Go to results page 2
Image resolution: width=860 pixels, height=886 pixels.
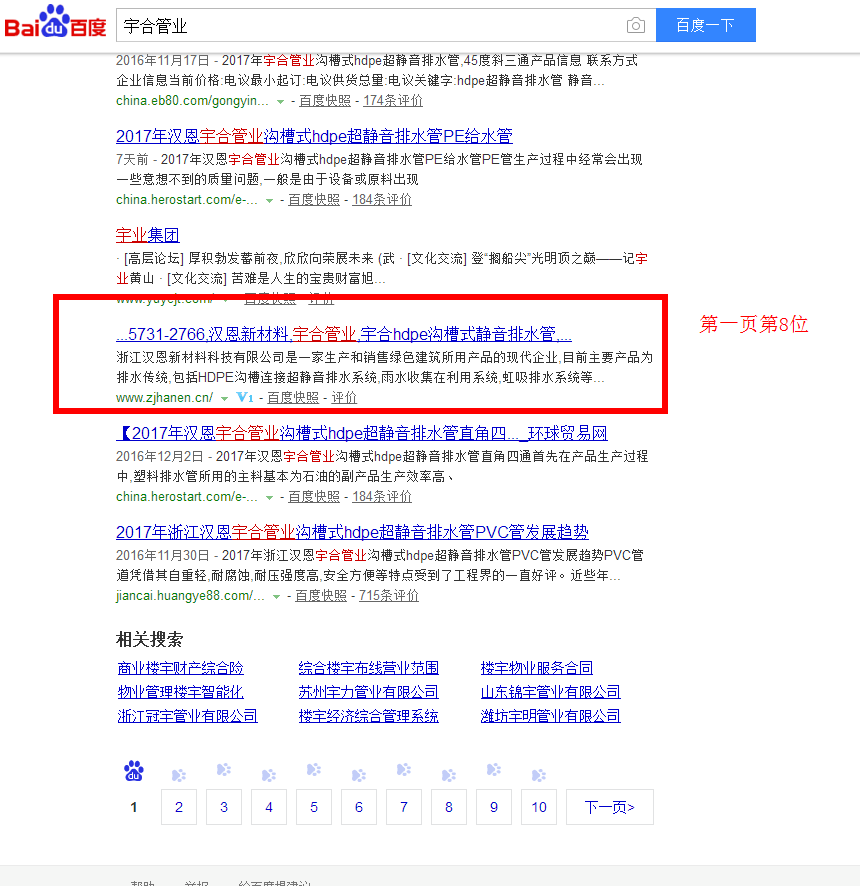[x=179, y=807]
